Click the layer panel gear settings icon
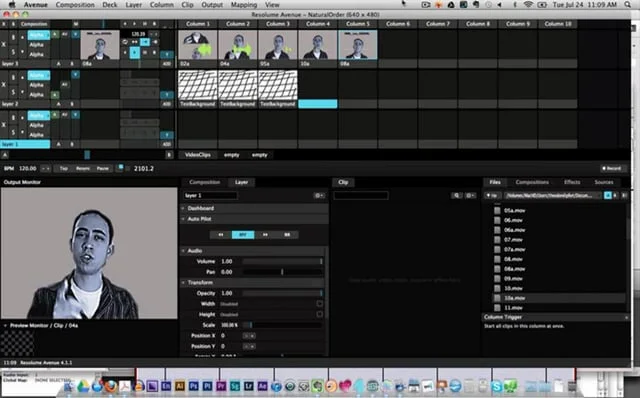 [x=319, y=196]
